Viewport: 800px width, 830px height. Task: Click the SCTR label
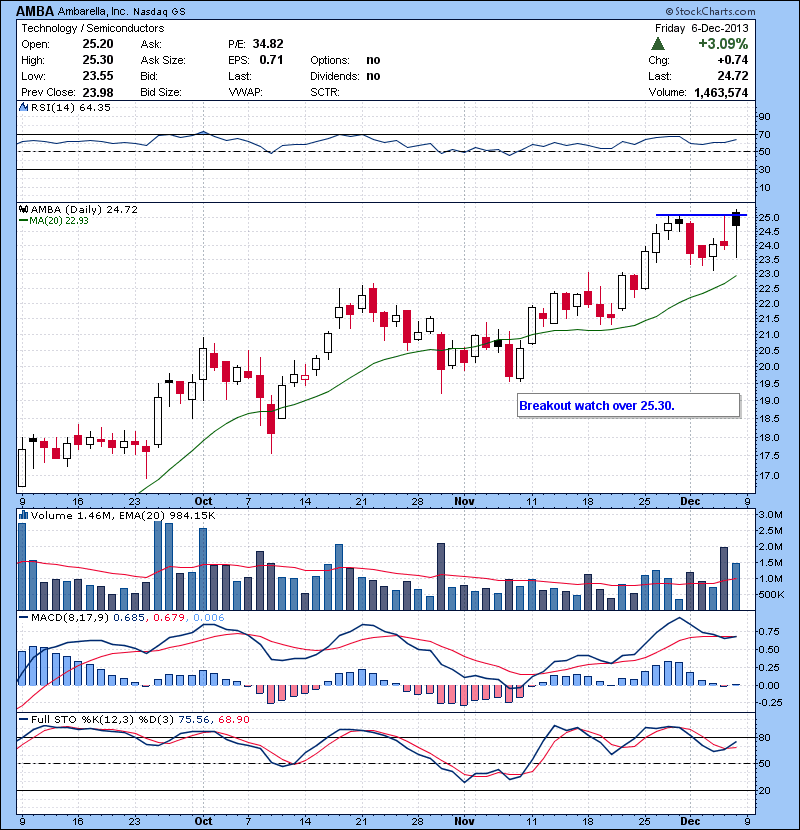325,92
